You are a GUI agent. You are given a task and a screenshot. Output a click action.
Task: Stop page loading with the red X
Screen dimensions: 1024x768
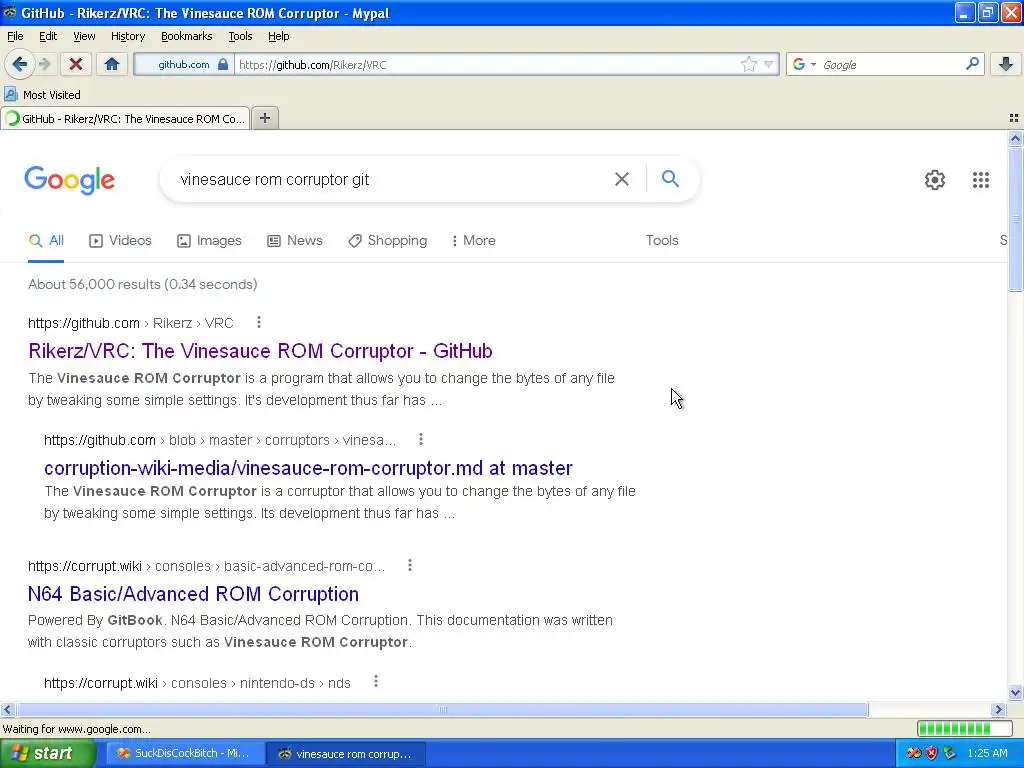(x=76, y=64)
